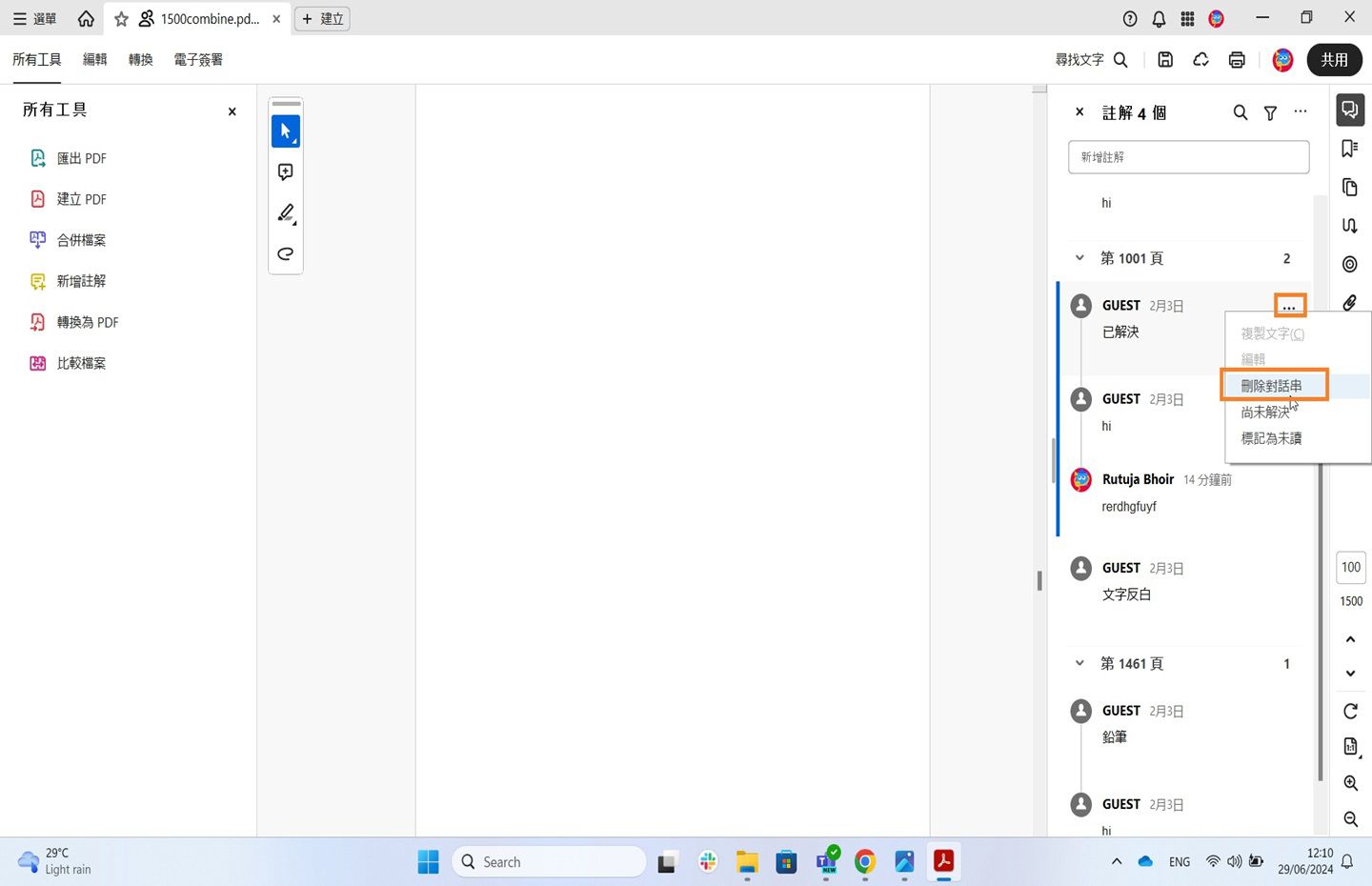Open the account avatar next to 共用
Image resolution: width=1372 pixels, height=886 pixels.
pyautogui.click(x=1282, y=60)
